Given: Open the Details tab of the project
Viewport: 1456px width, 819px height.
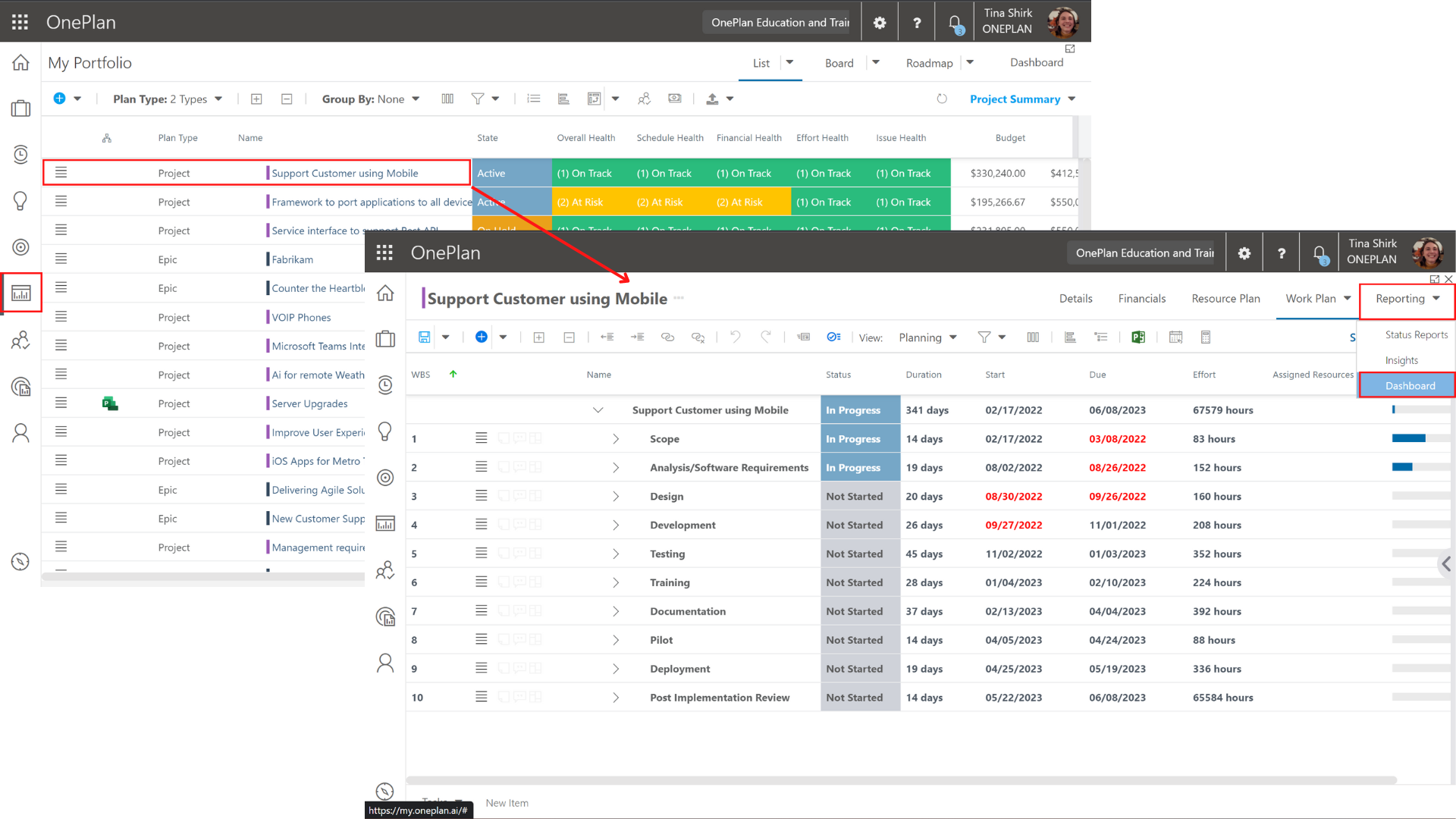Looking at the screenshot, I should (1075, 299).
